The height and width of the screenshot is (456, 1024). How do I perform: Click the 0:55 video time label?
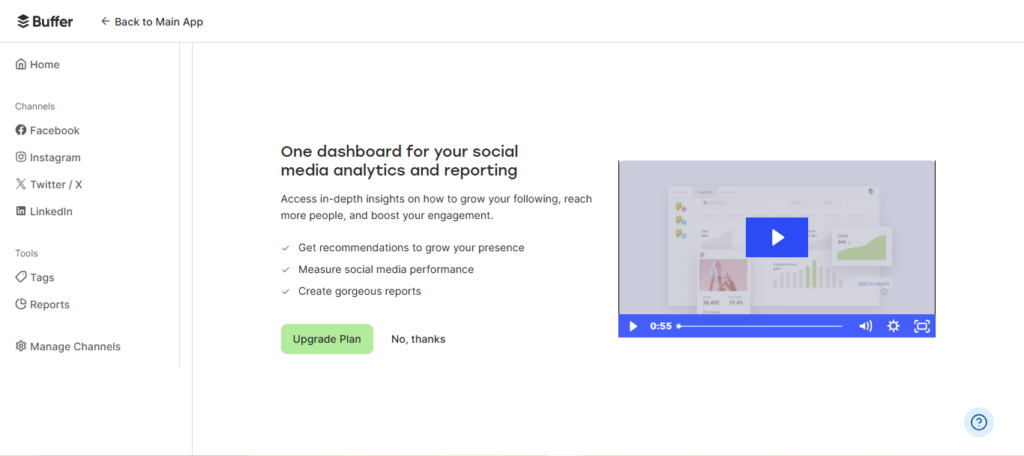tap(661, 326)
